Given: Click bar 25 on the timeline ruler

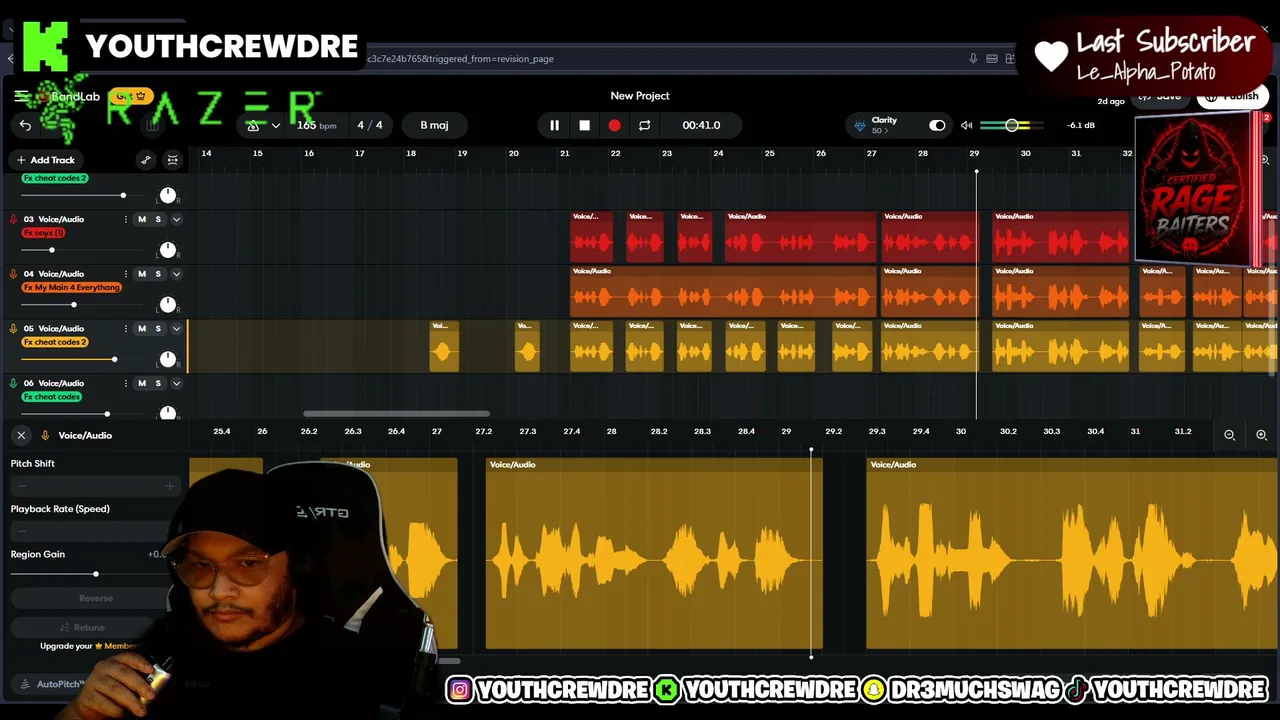Looking at the screenshot, I should tap(769, 153).
